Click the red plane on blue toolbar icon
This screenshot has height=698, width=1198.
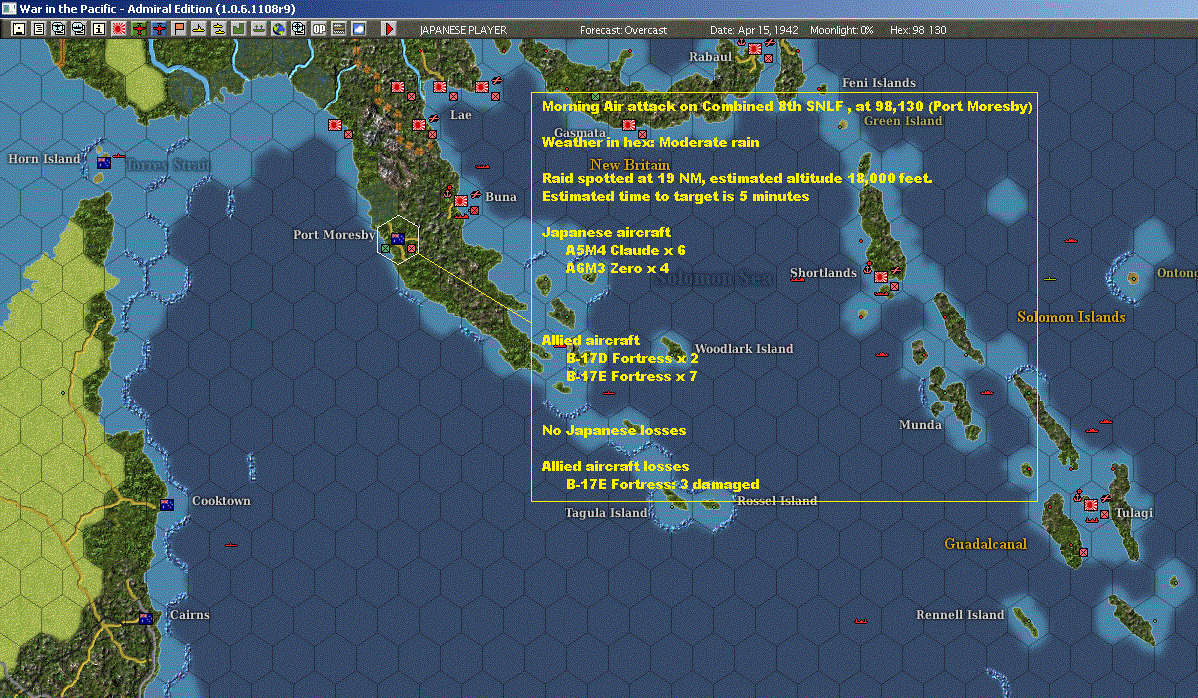point(159,29)
